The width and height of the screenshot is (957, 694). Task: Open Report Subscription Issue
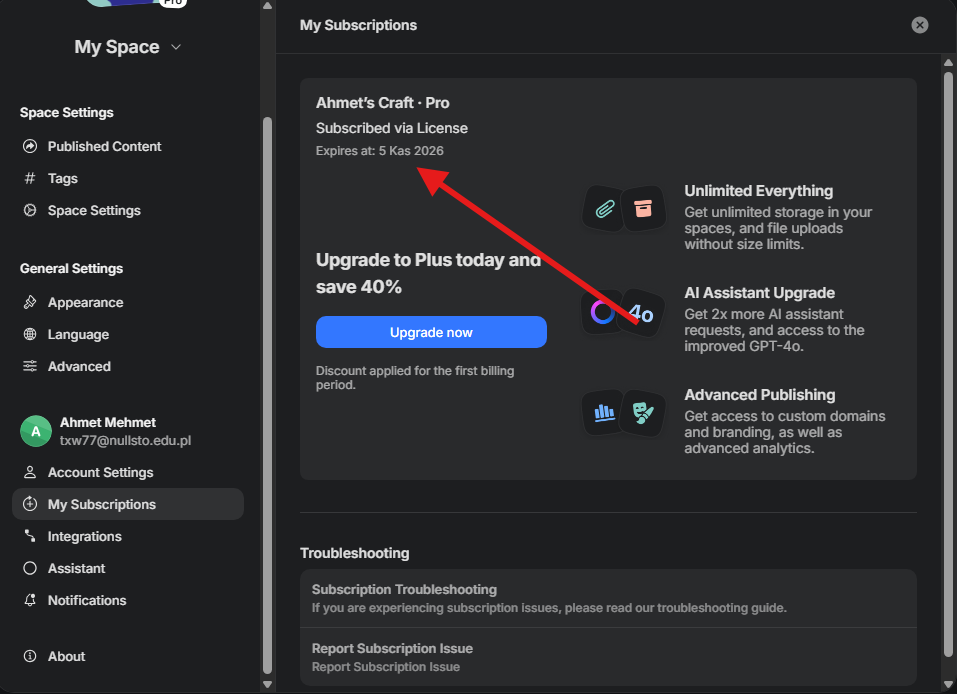pos(608,657)
